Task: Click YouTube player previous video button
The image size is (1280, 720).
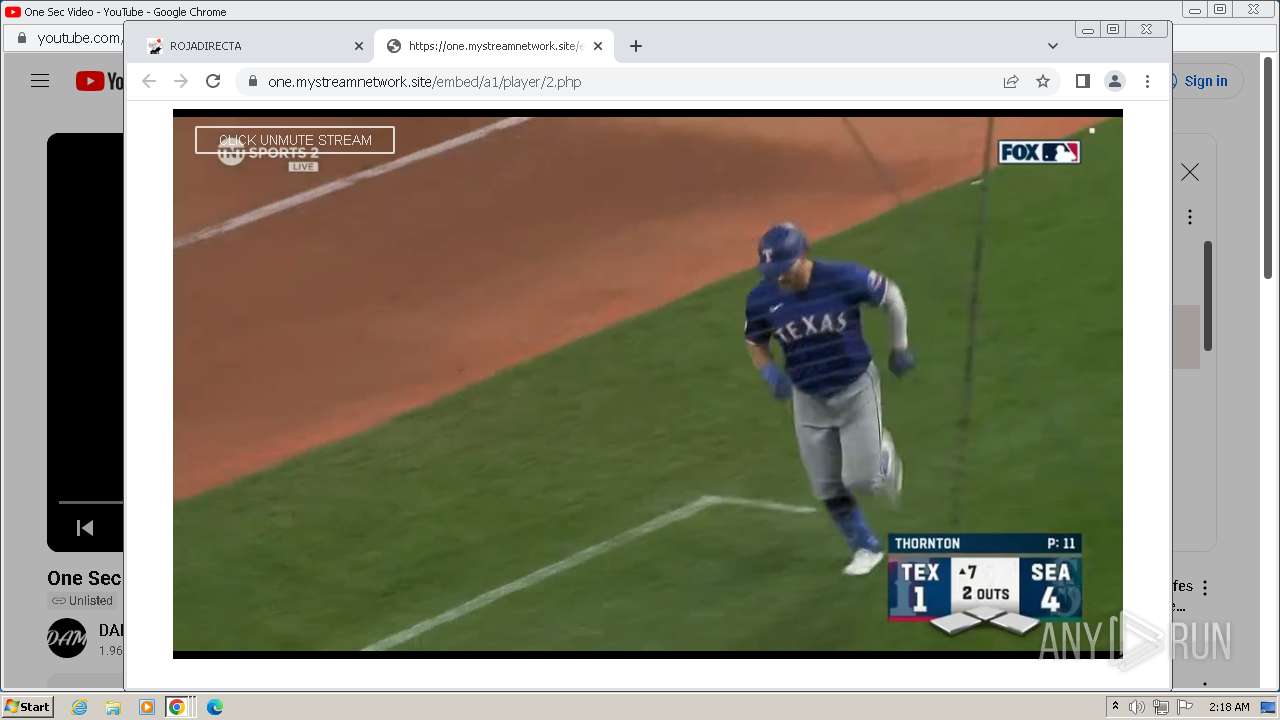Action: [85, 528]
